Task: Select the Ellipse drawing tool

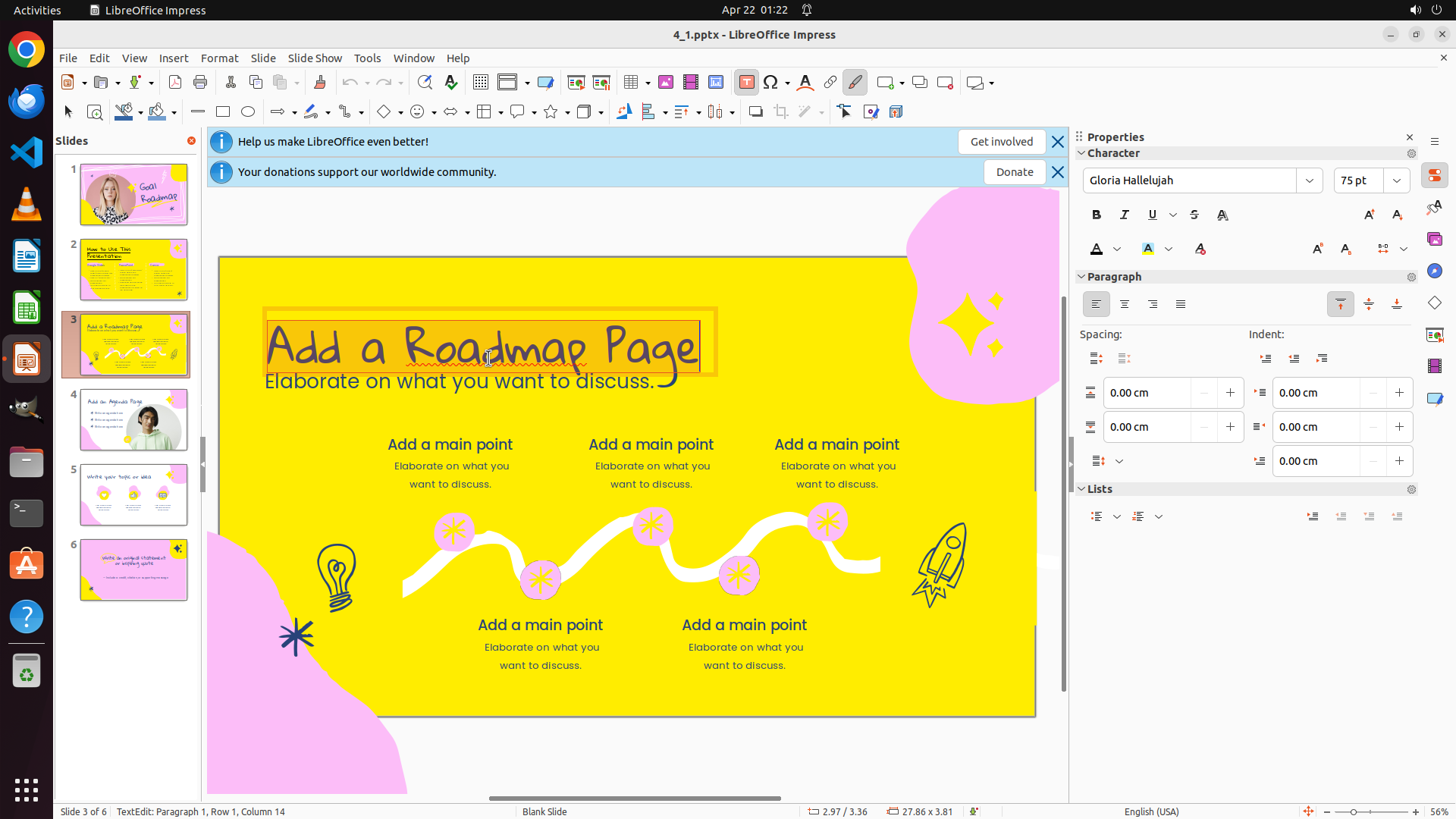Action: (248, 112)
